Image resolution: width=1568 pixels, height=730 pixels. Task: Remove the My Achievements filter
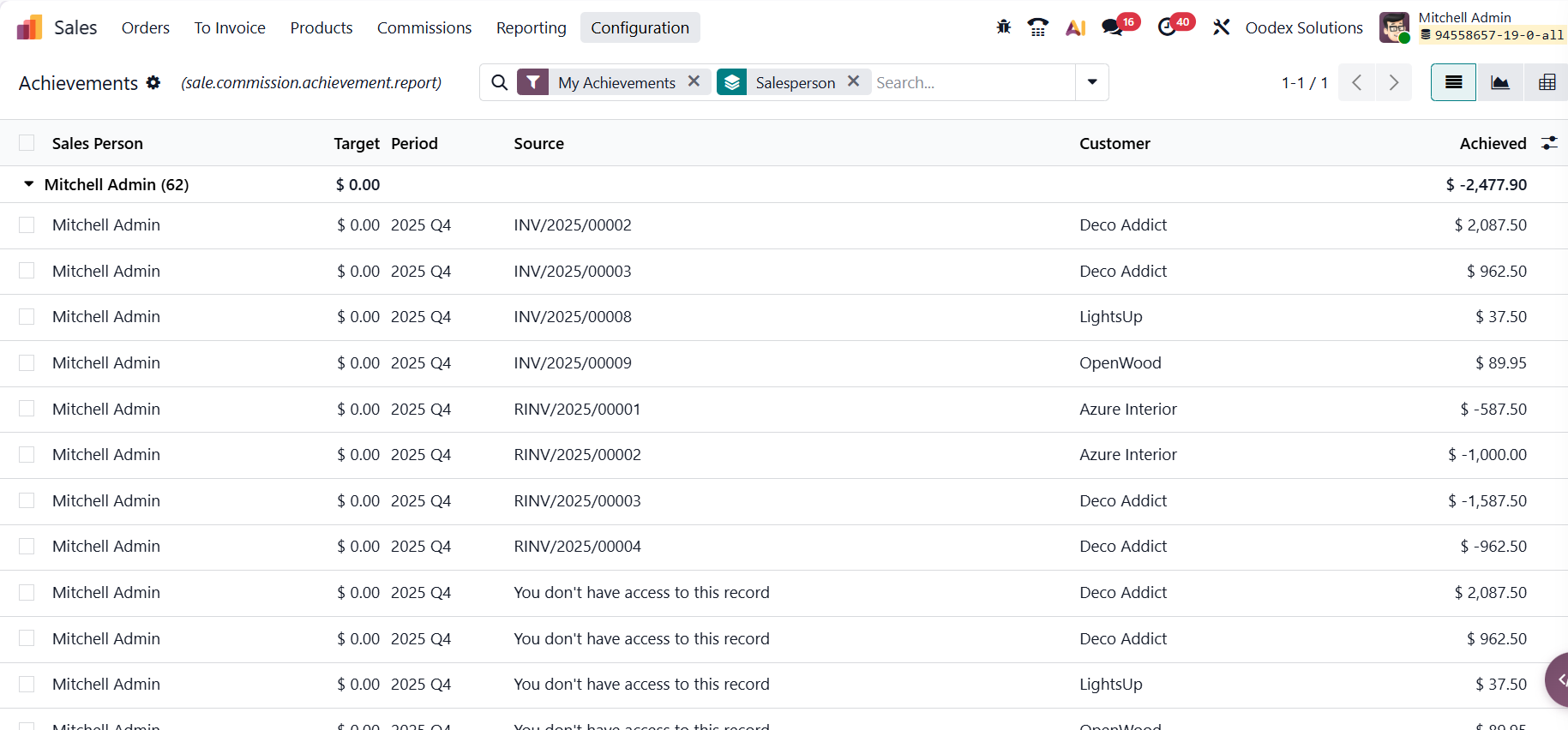point(694,81)
